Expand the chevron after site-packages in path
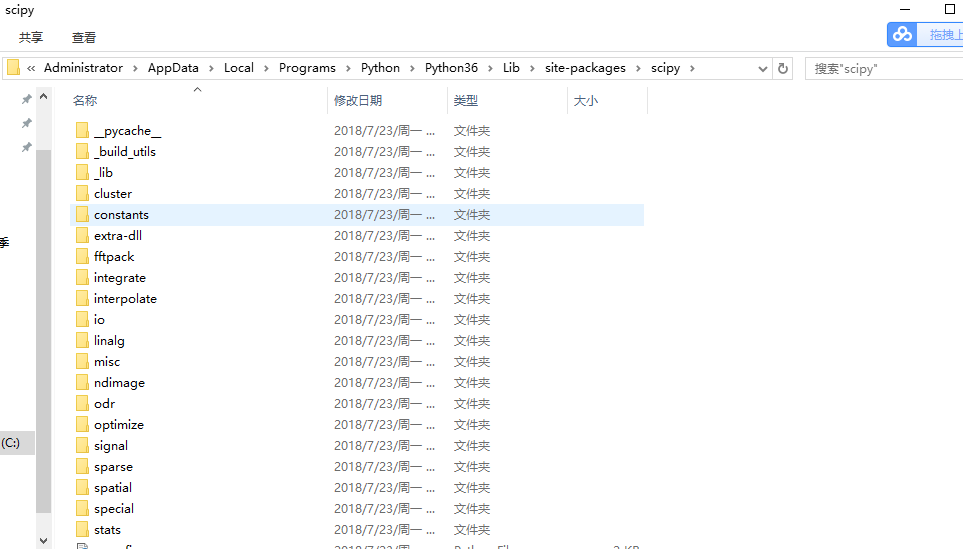 point(638,68)
